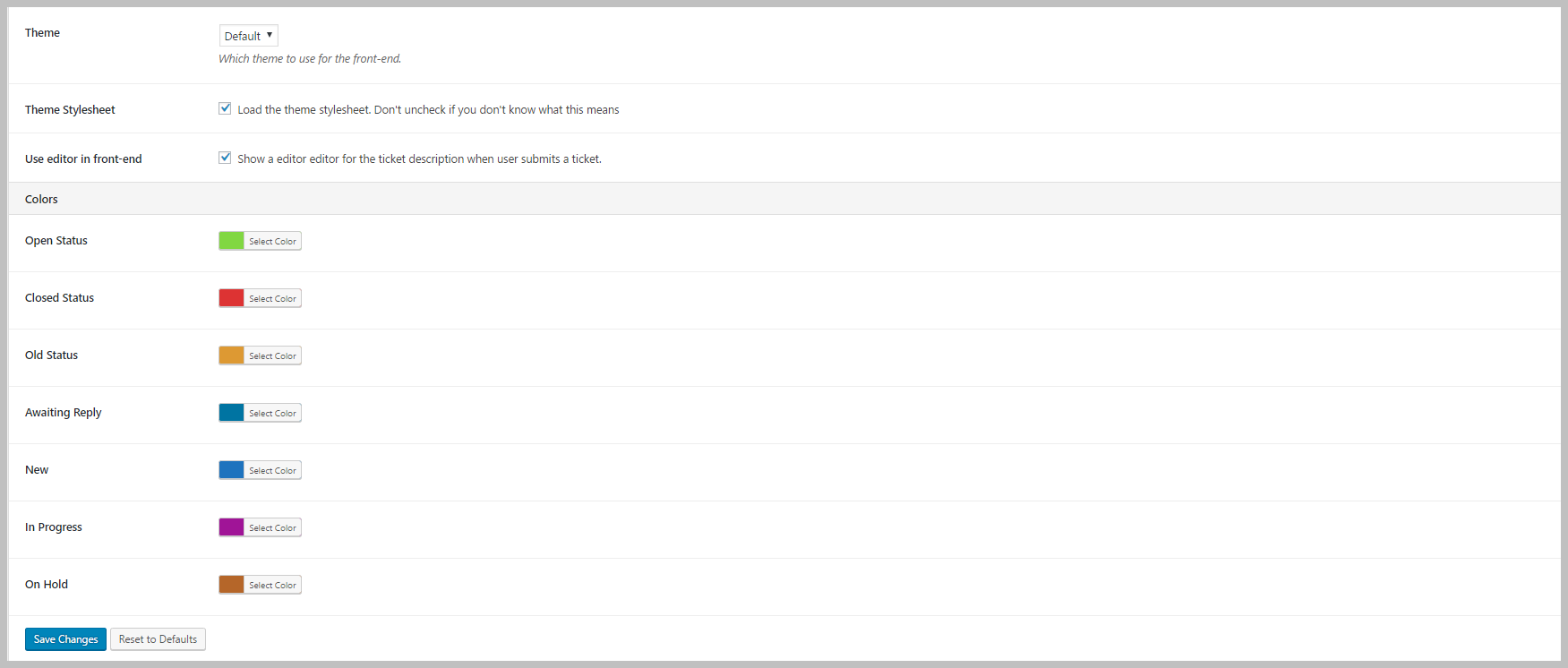Toggle the front-end editor checkbox
The height and width of the screenshot is (668, 1568).
click(225, 158)
